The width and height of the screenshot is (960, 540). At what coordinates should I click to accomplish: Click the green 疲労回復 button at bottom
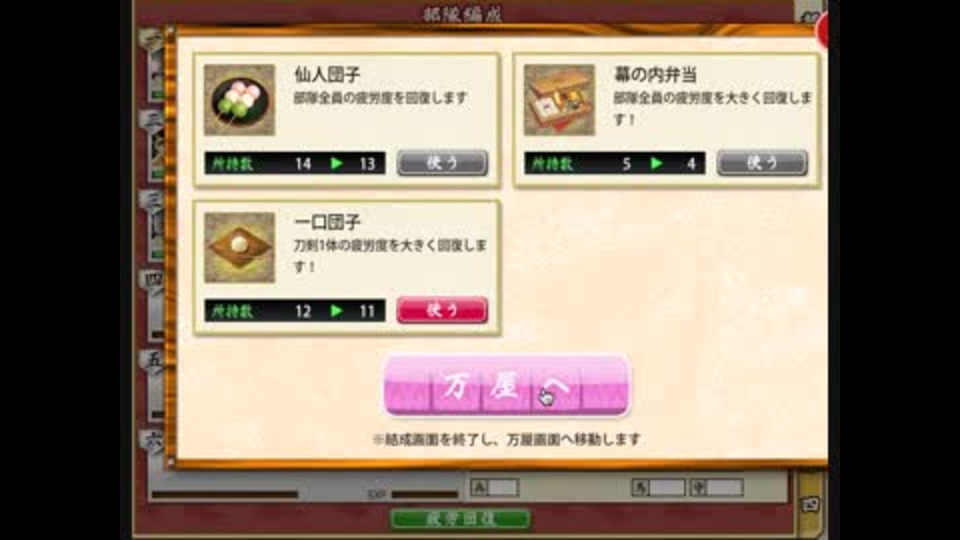pyautogui.click(x=460, y=519)
